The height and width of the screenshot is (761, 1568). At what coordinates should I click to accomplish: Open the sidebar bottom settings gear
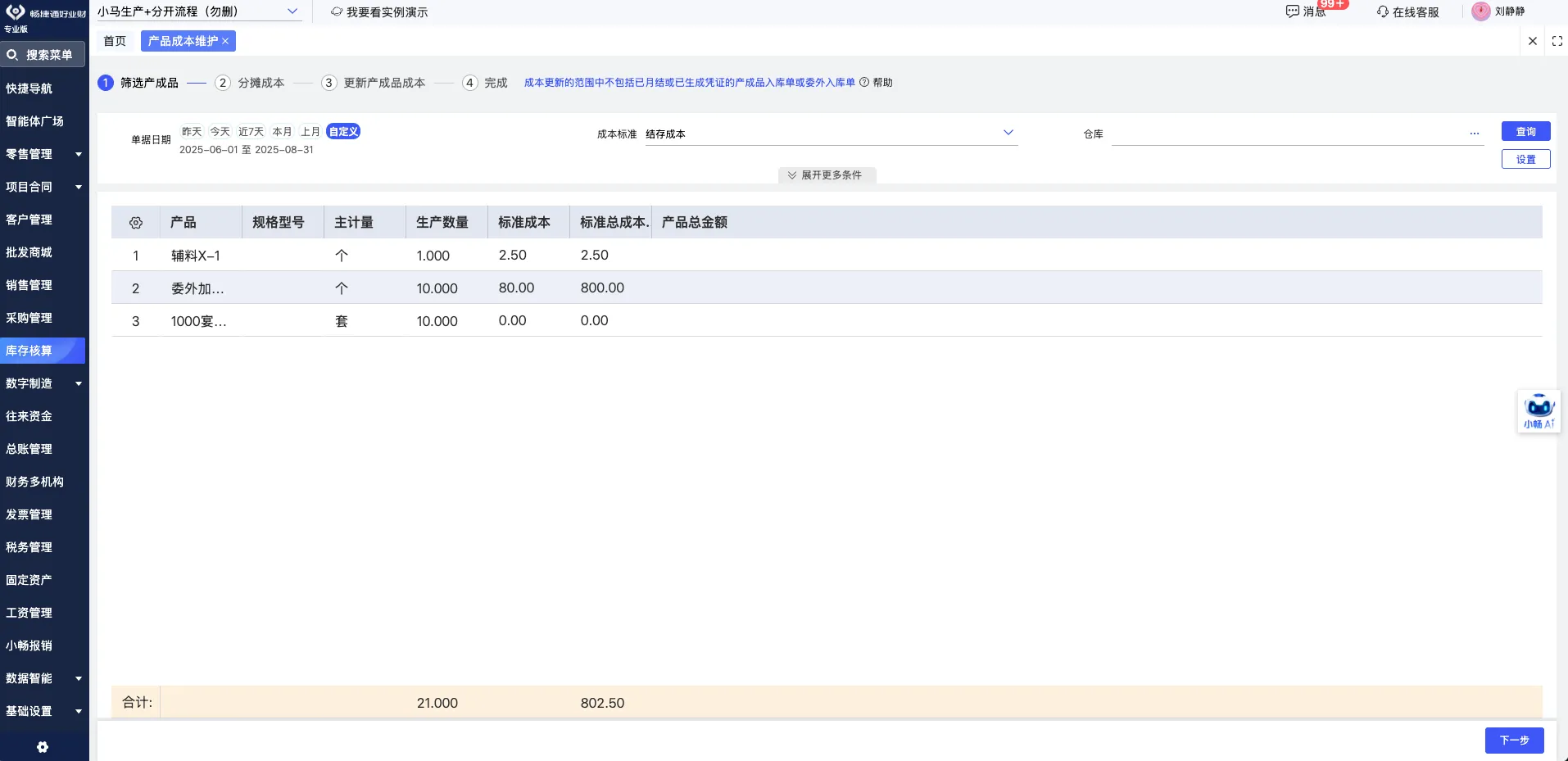tap(43, 747)
